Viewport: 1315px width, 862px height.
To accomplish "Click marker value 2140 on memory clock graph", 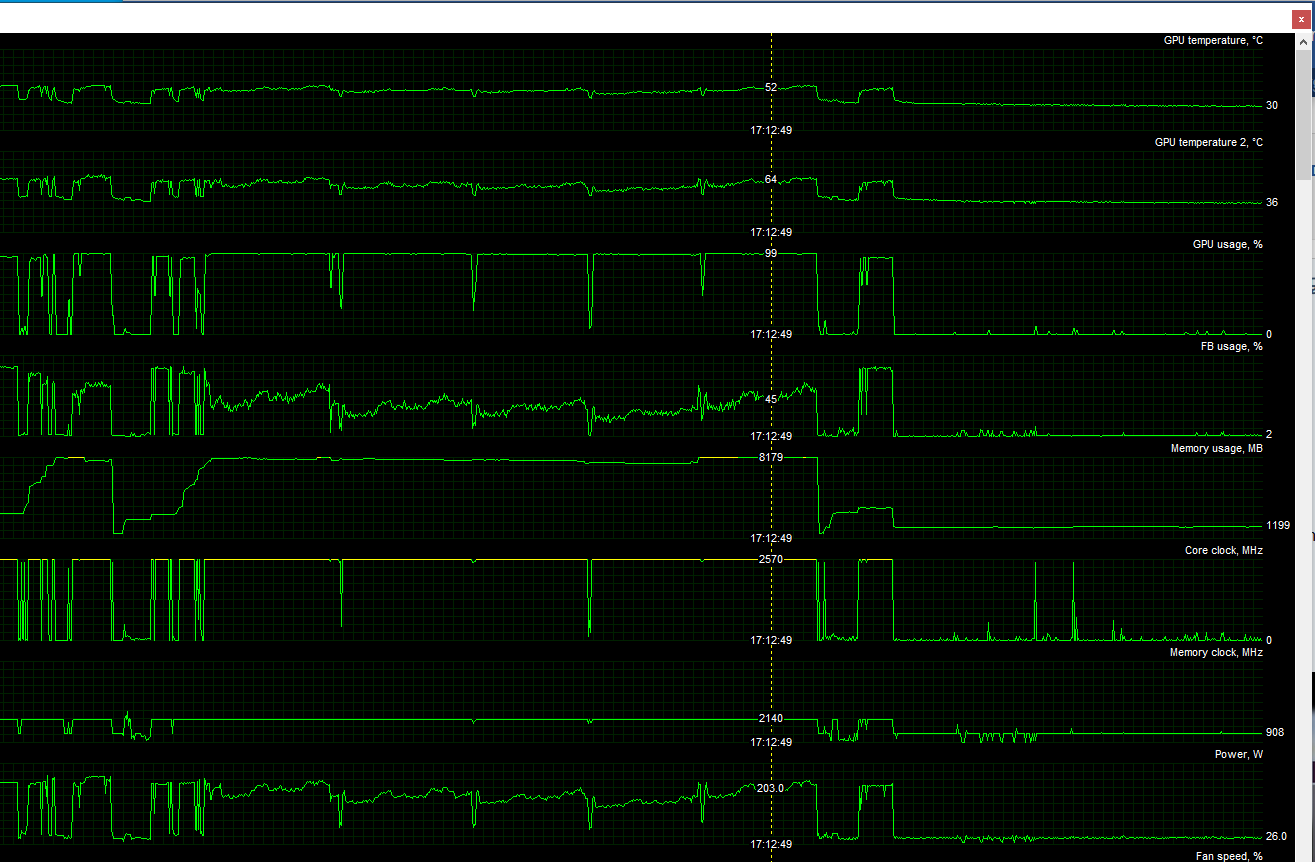I will pyautogui.click(x=771, y=719).
